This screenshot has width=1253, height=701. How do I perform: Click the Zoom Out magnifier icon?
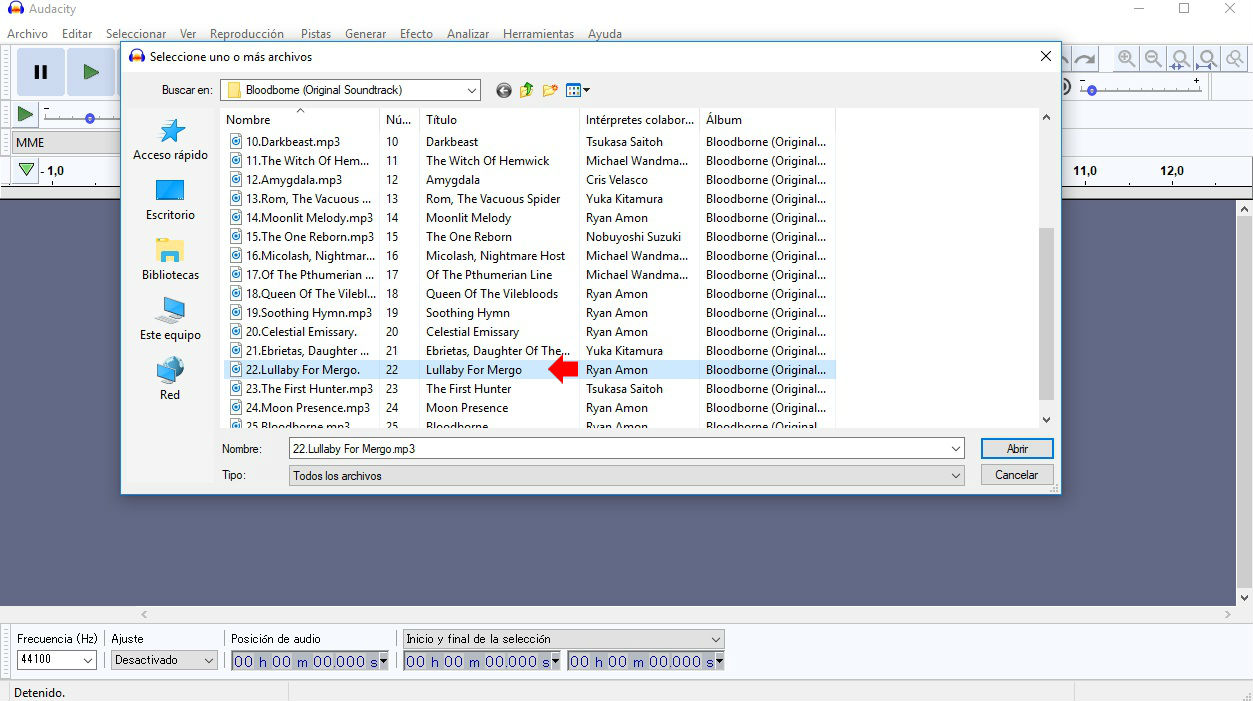click(x=1153, y=59)
